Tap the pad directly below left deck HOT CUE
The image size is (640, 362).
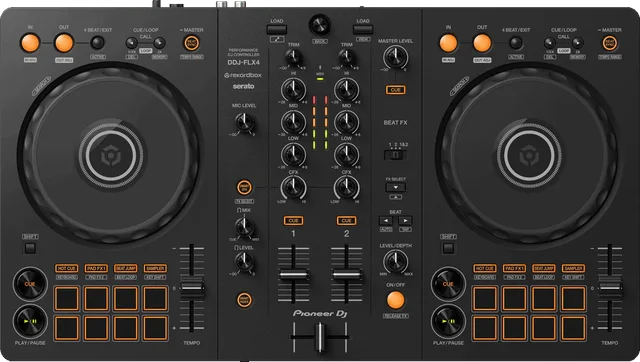pos(67,298)
